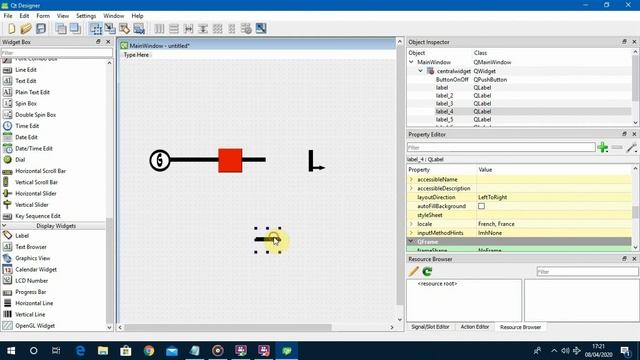Open a form with the folder icon
Image resolution: width=640 pixels, height=360 pixels.
coord(26,29)
